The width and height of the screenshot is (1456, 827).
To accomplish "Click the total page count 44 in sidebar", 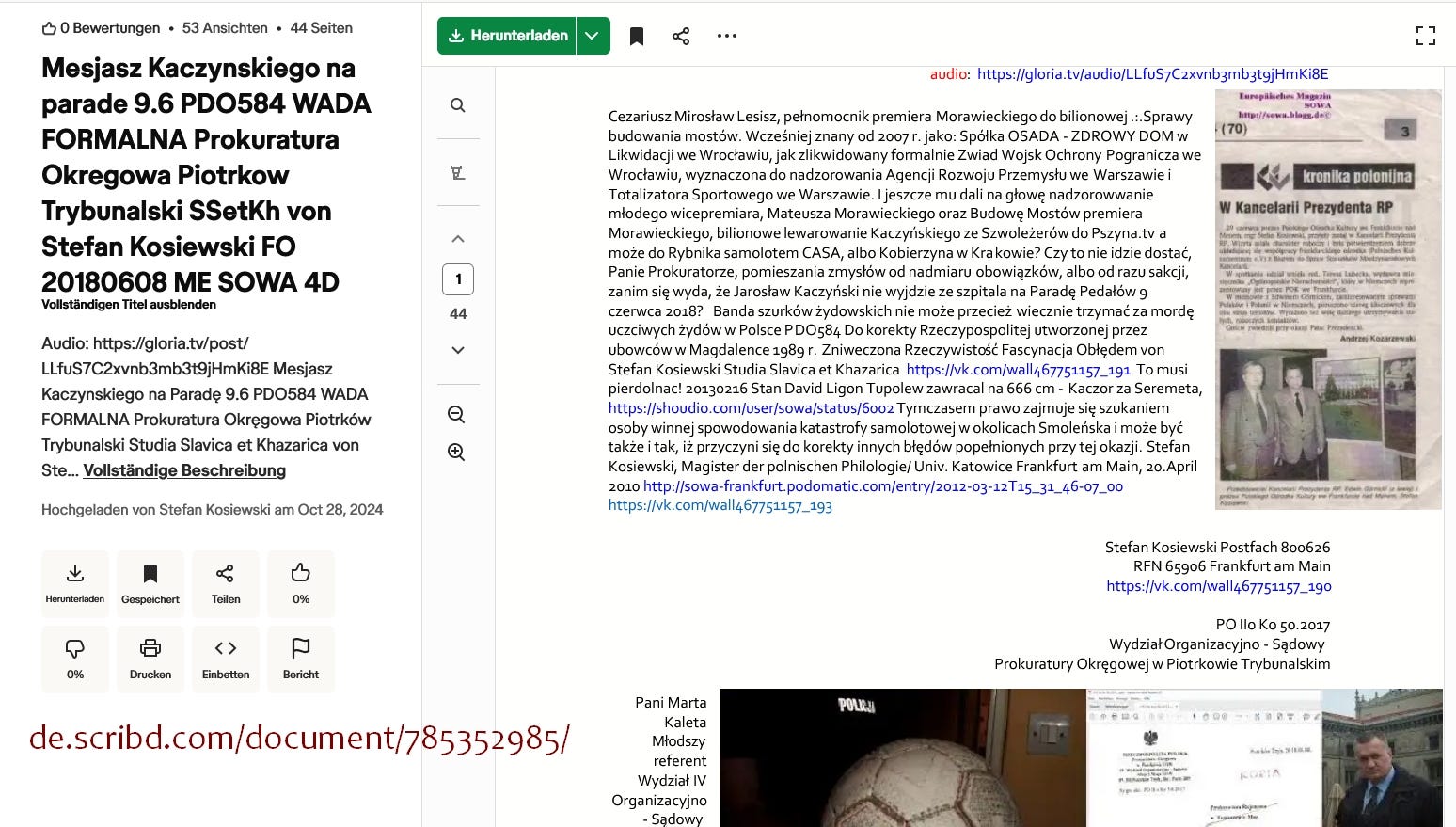I will pos(458,314).
